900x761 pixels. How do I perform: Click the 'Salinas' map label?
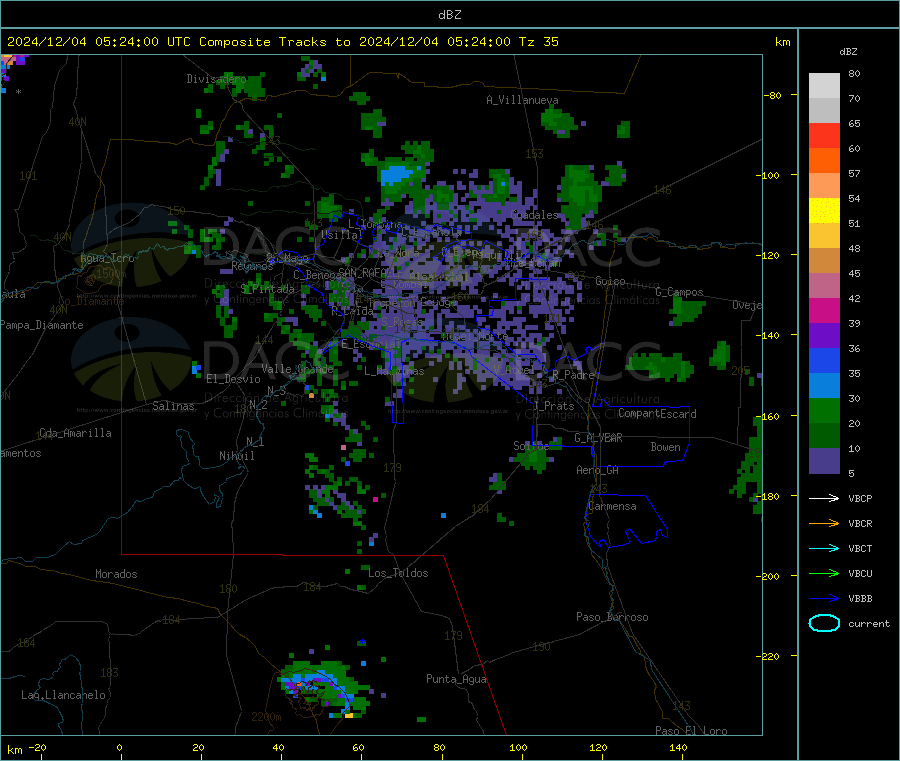click(x=173, y=406)
